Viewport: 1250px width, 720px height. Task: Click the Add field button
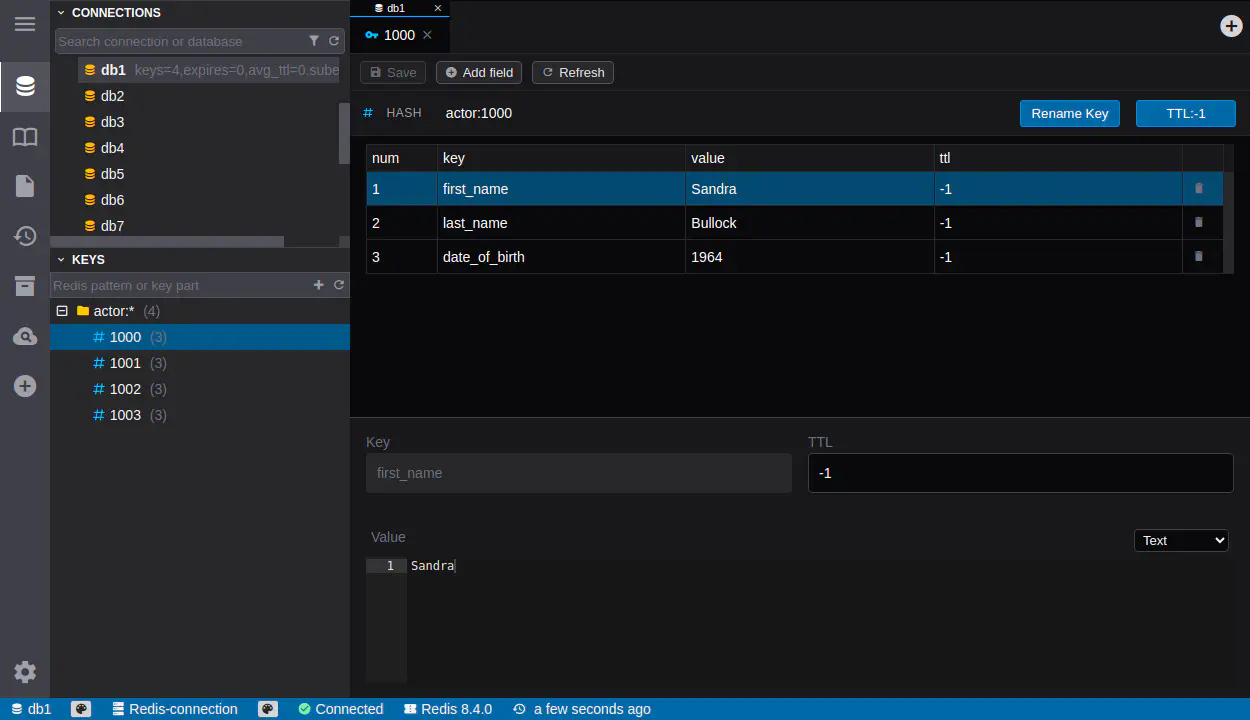point(479,72)
